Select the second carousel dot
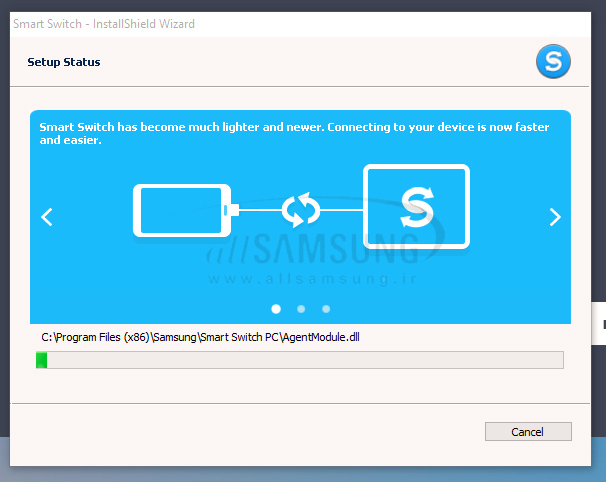 [301, 309]
